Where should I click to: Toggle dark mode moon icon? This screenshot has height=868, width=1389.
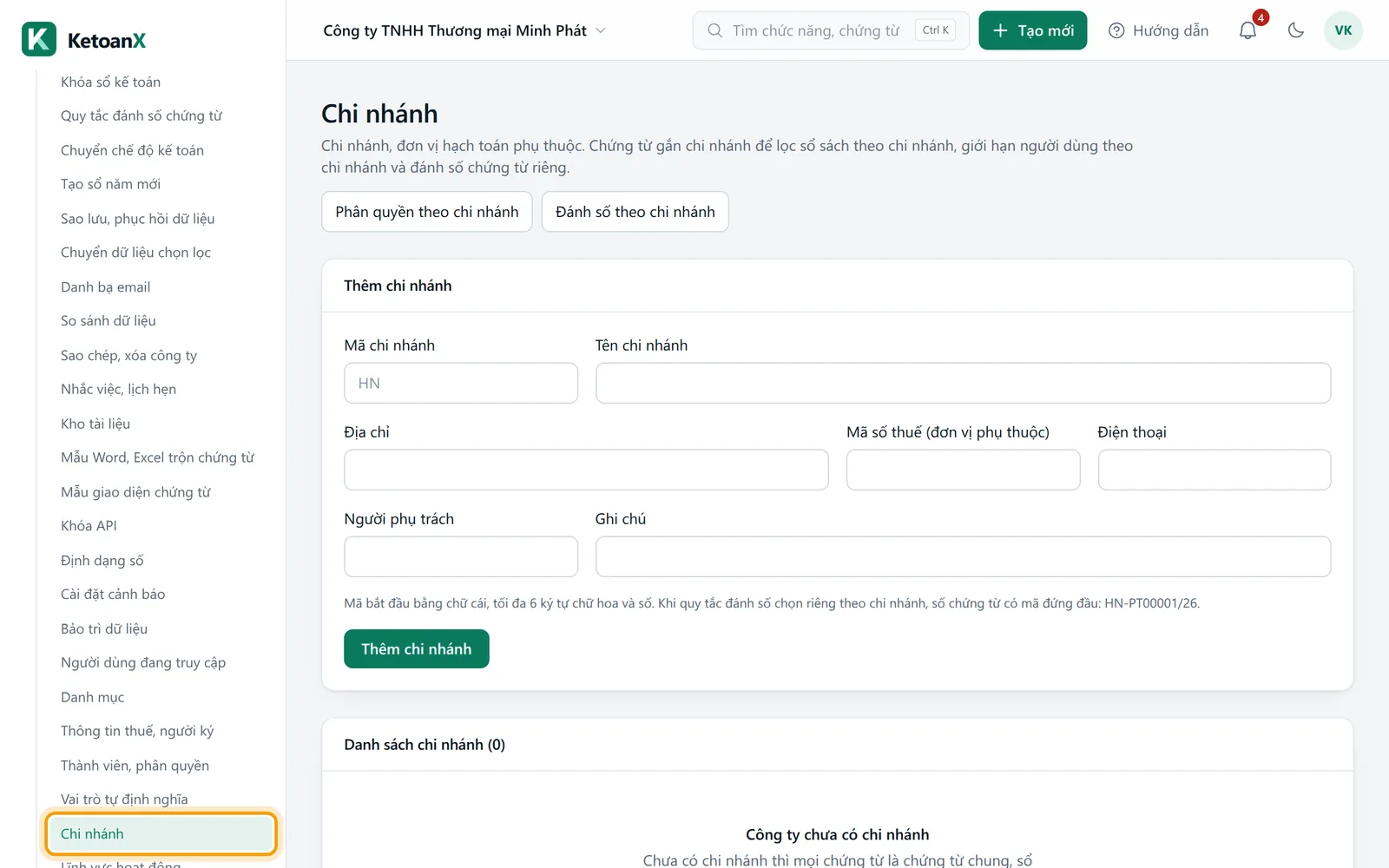pyautogui.click(x=1296, y=30)
